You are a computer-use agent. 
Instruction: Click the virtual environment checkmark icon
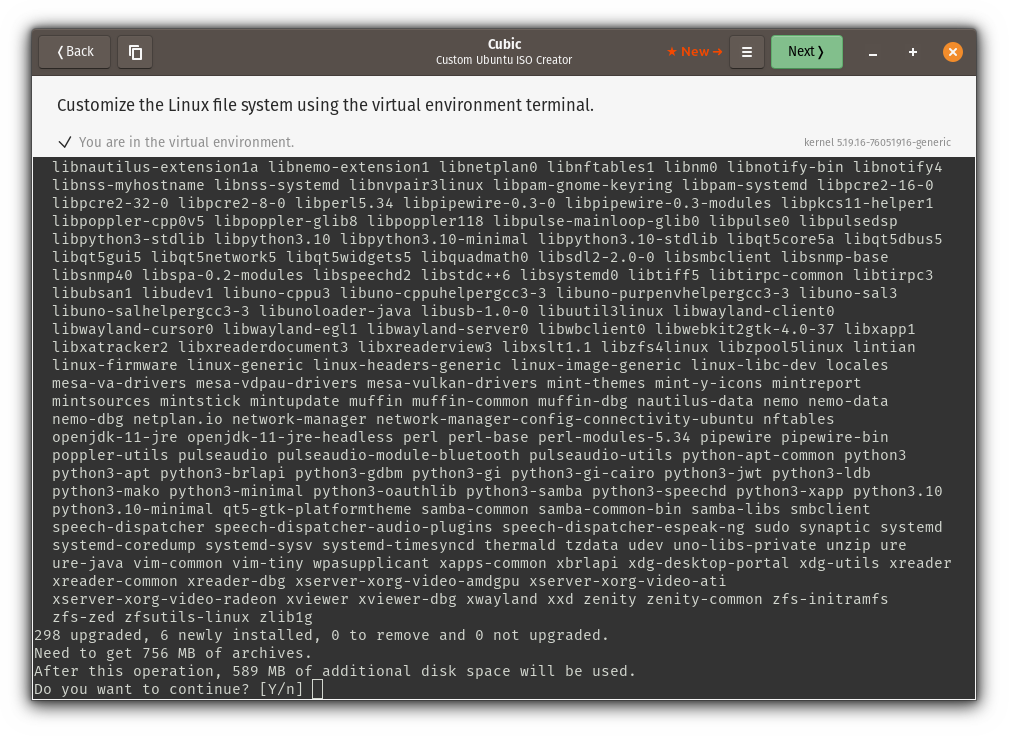(x=65, y=142)
